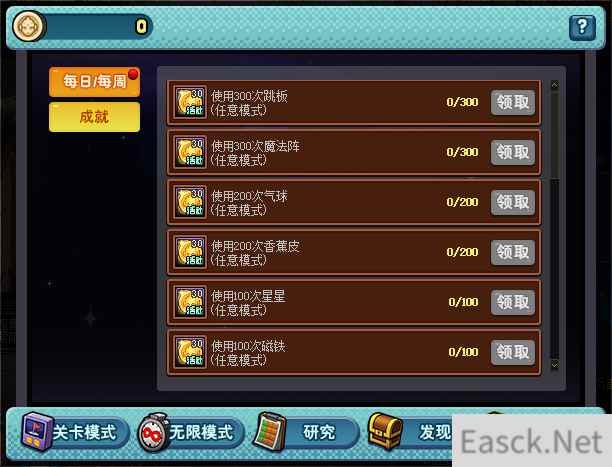Claim reward for 使用200次香蕉皮 quest
Screen dimensions: 612x467
point(512,252)
